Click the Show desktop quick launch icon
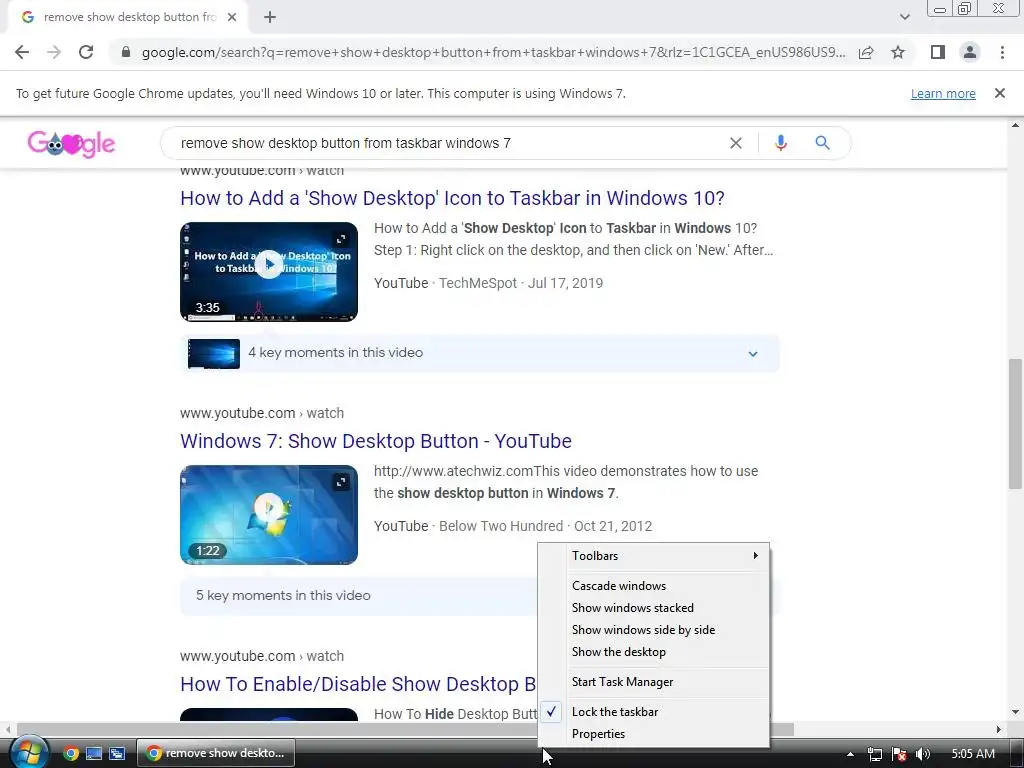 click(x=93, y=754)
